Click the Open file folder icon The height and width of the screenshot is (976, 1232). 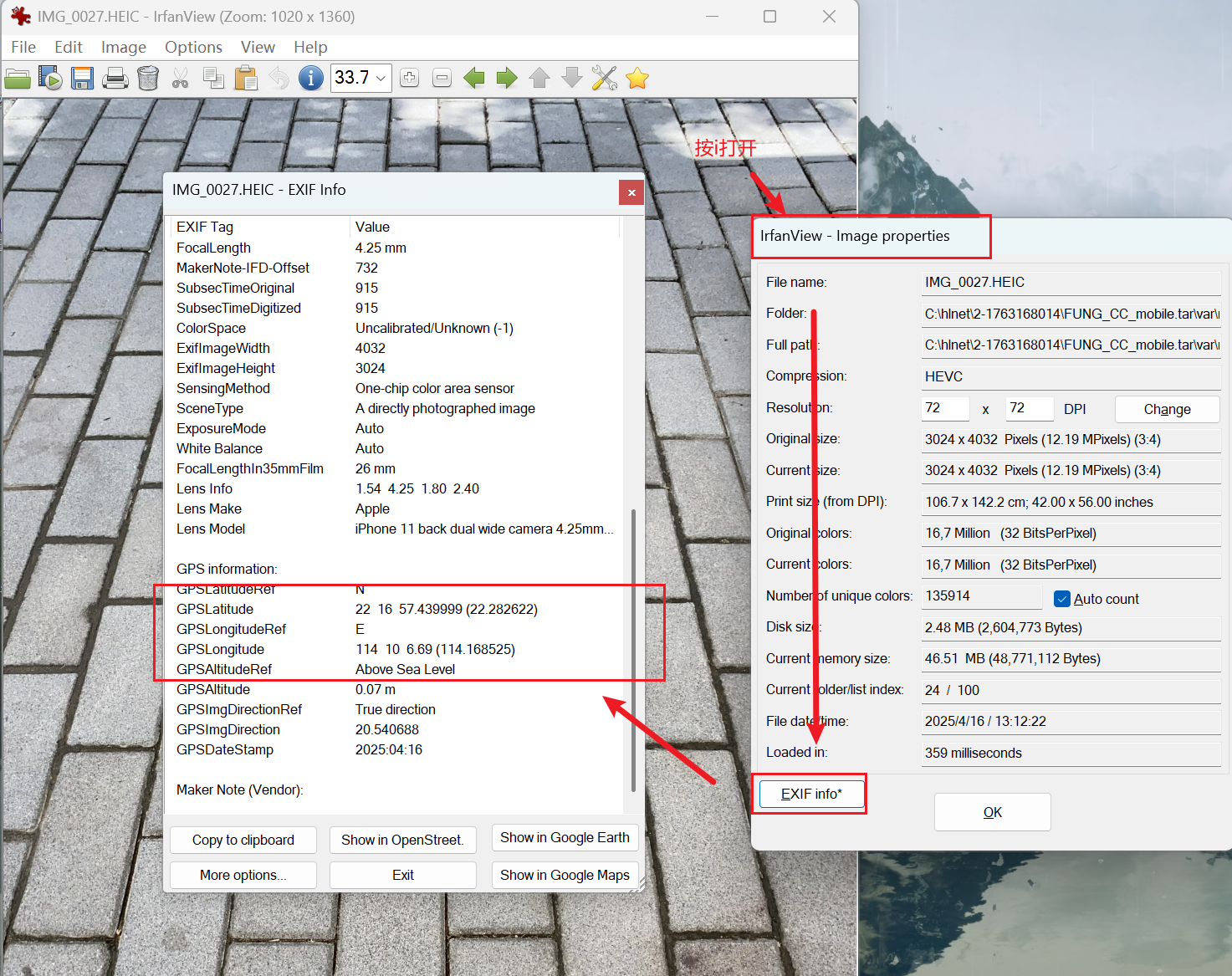(18, 79)
